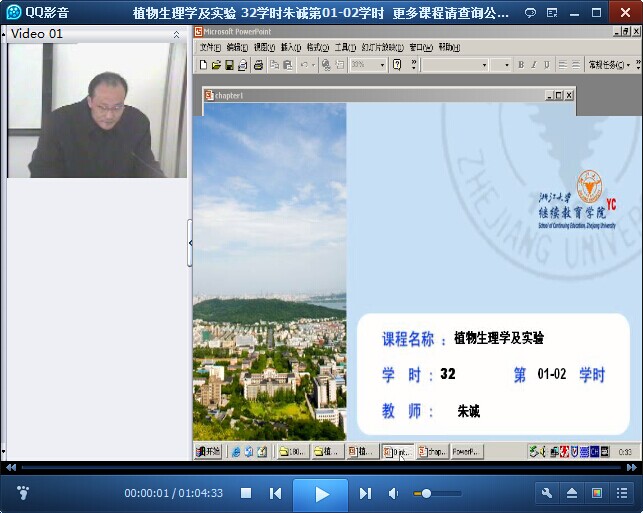This screenshot has width=643, height=513.
Task: Adjust the volume slider knob
Action: point(426,493)
